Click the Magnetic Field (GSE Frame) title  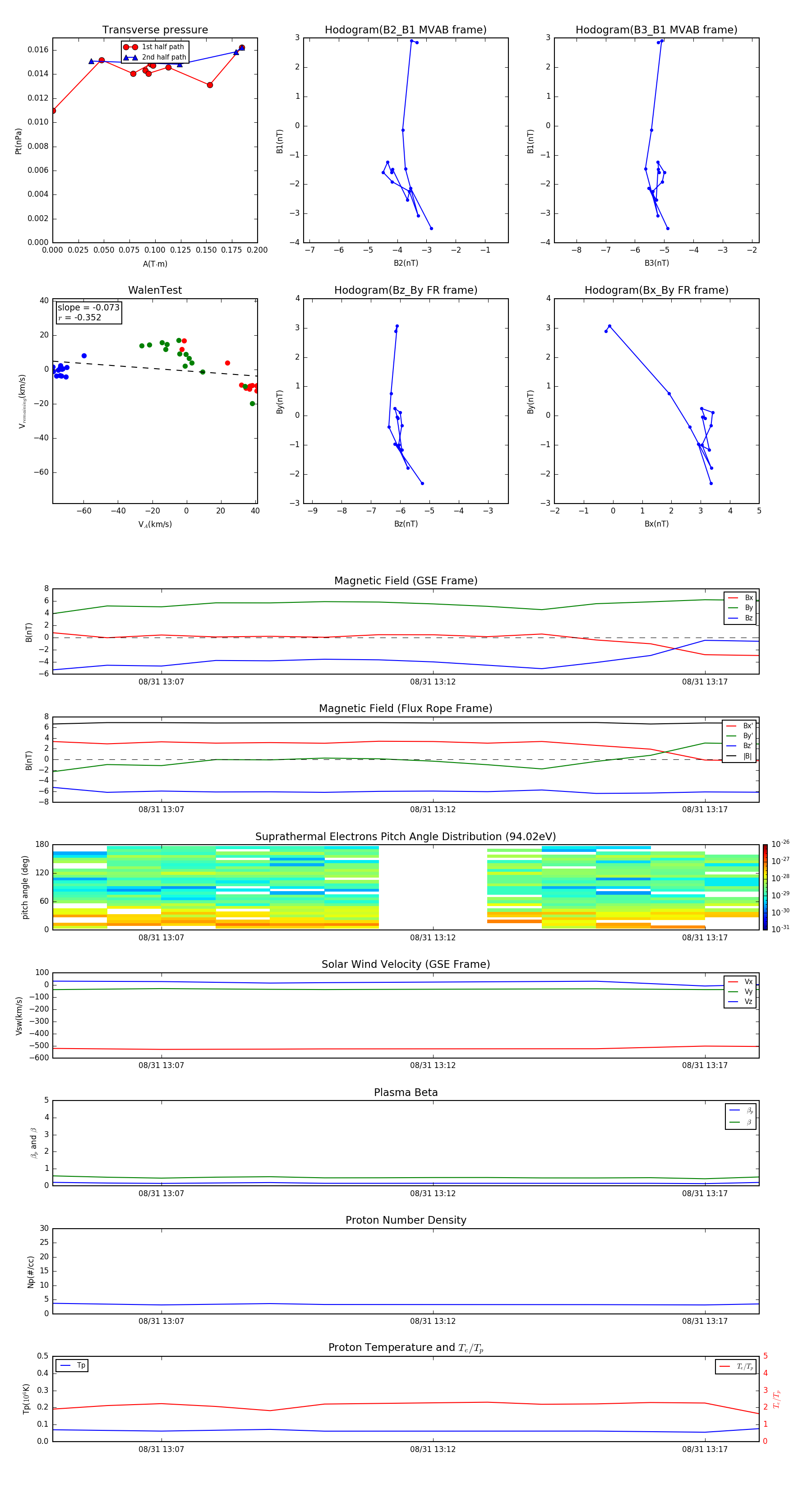tap(406, 581)
